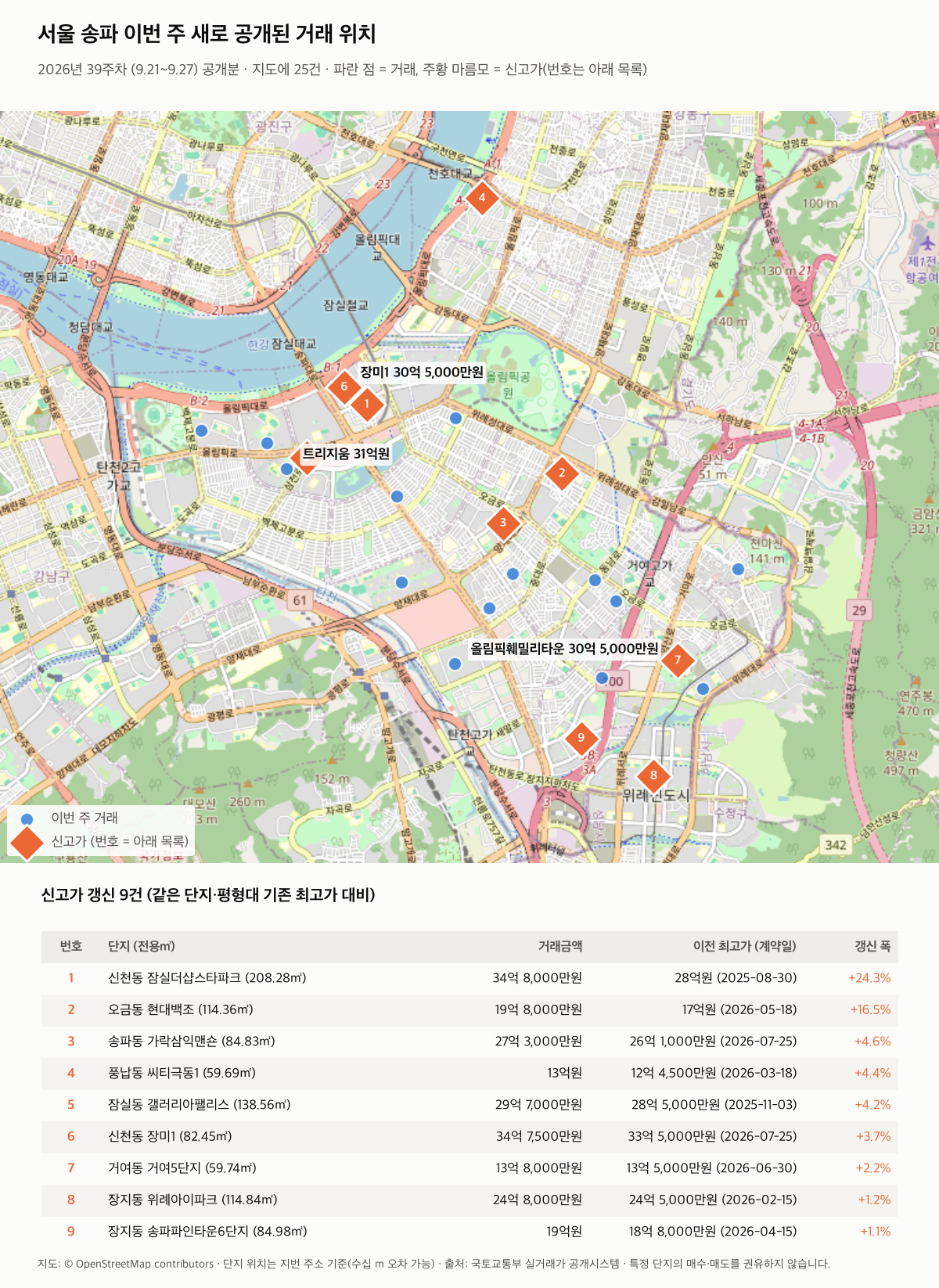
Task: Click the row '장지동 위례아이파크 (114.84㎡)'
Action: coord(469,1200)
